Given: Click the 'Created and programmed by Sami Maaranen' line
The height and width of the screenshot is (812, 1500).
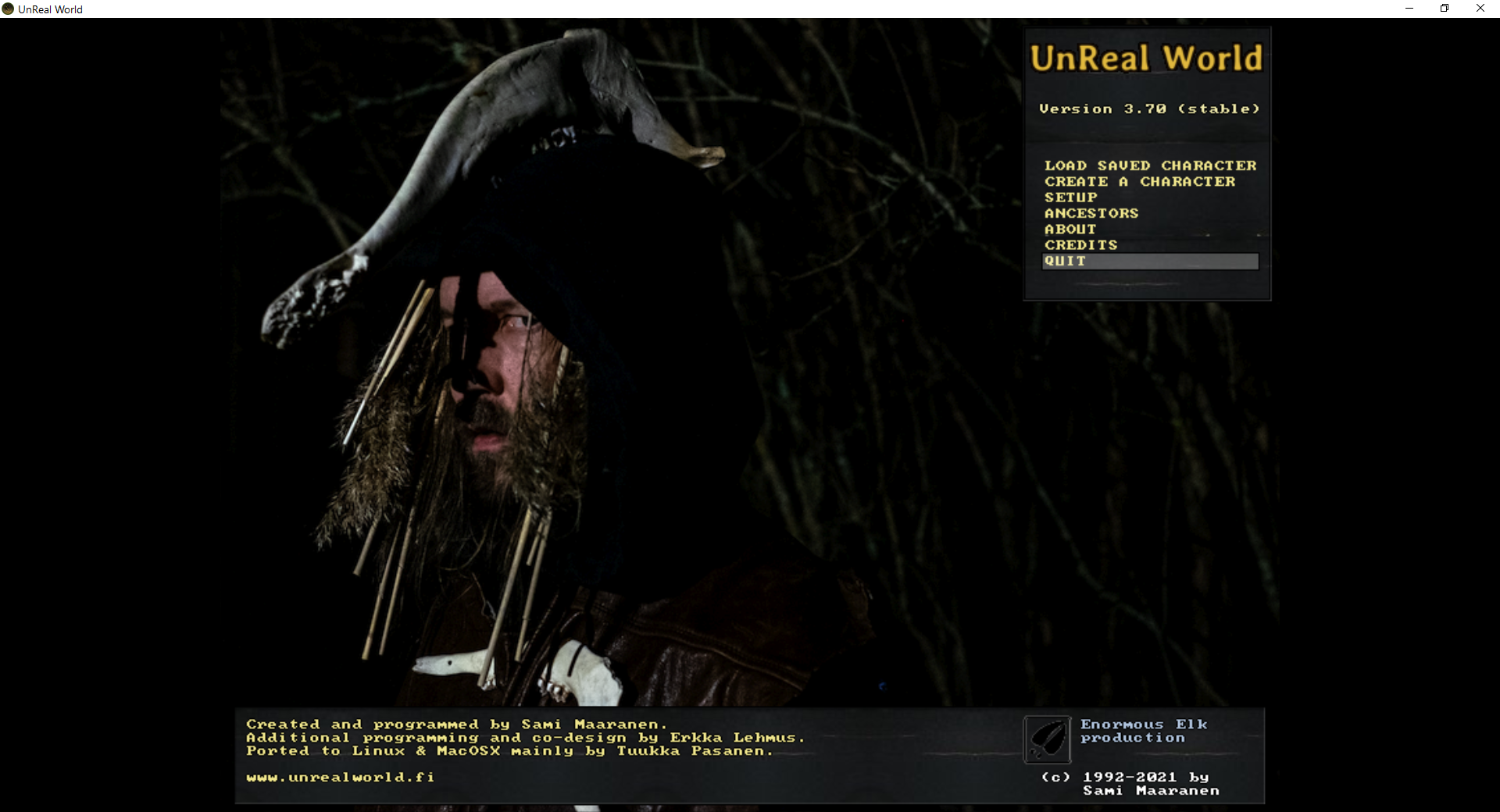Looking at the screenshot, I should (457, 725).
